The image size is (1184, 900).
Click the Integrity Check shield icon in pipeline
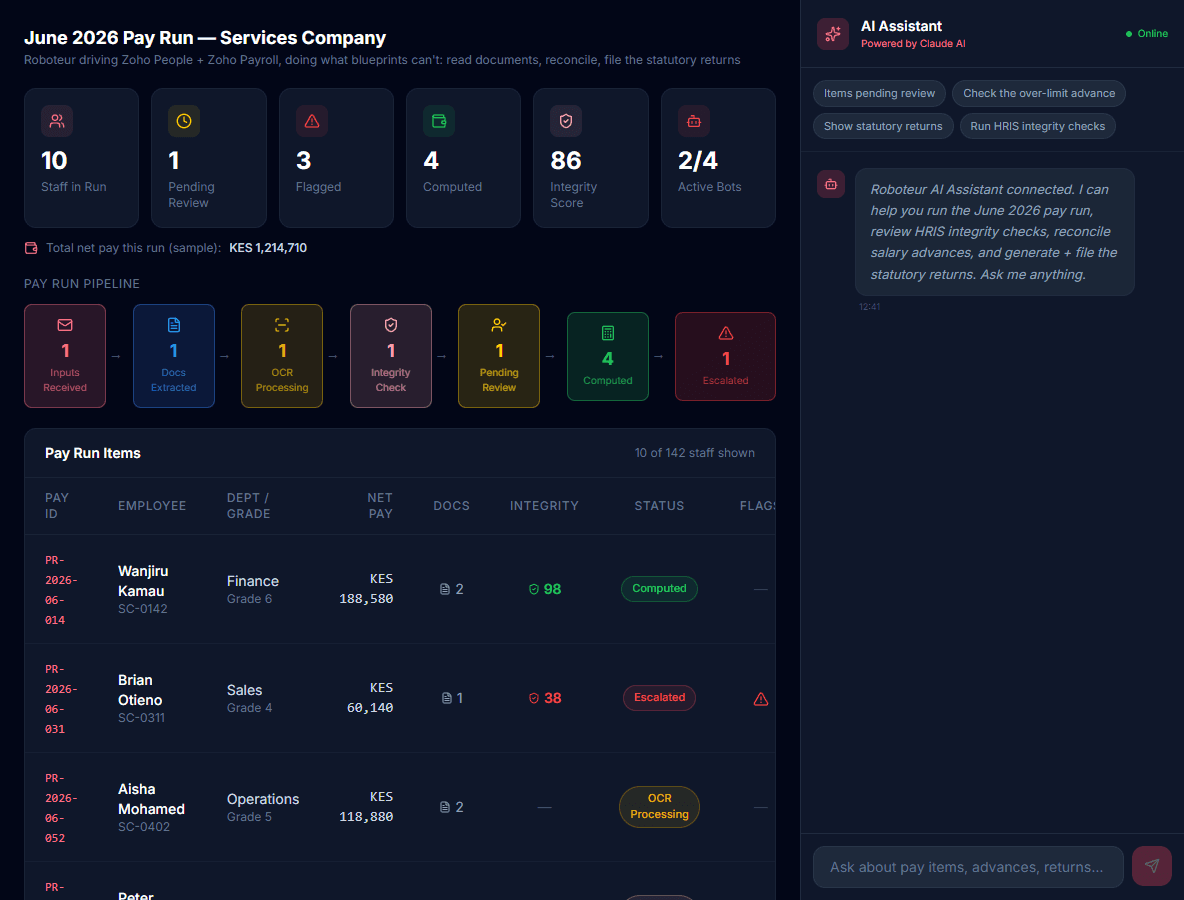click(x=390, y=325)
